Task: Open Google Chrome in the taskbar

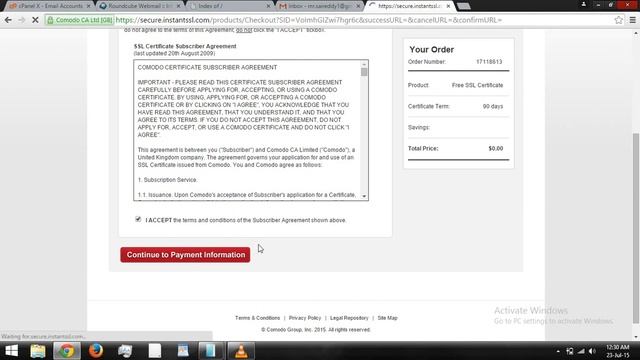Action: click(67, 351)
